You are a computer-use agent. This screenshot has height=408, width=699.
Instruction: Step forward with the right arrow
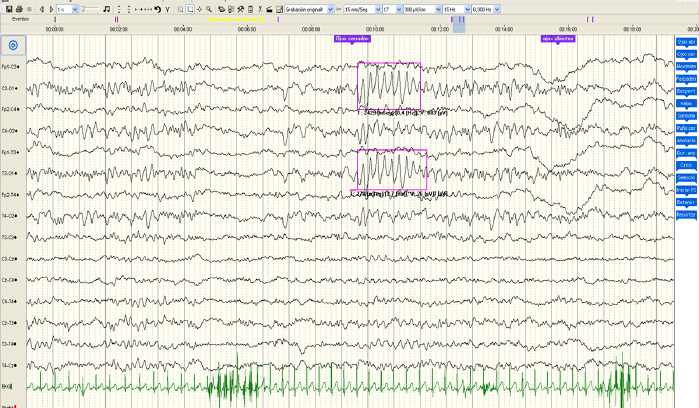pyautogui.click(x=49, y=9)
